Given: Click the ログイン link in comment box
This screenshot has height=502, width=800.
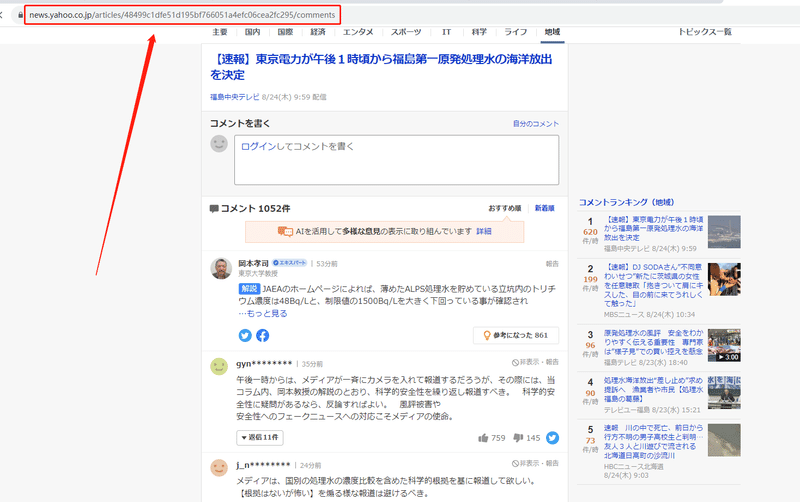Looking at the screenshot, I should click(258, 146).
